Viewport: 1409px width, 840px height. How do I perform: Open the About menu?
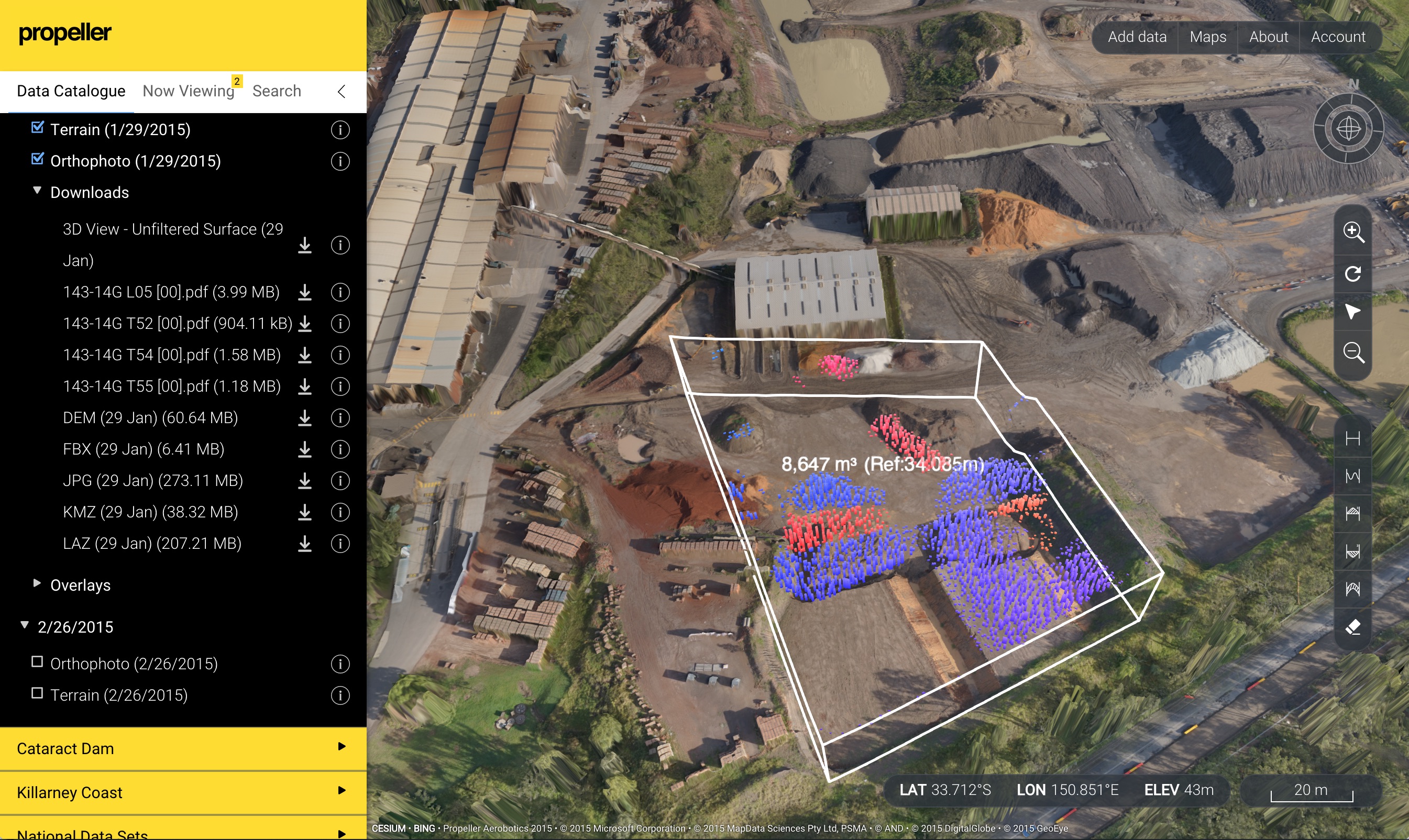pyautogui.click(x=1268, y=37)
